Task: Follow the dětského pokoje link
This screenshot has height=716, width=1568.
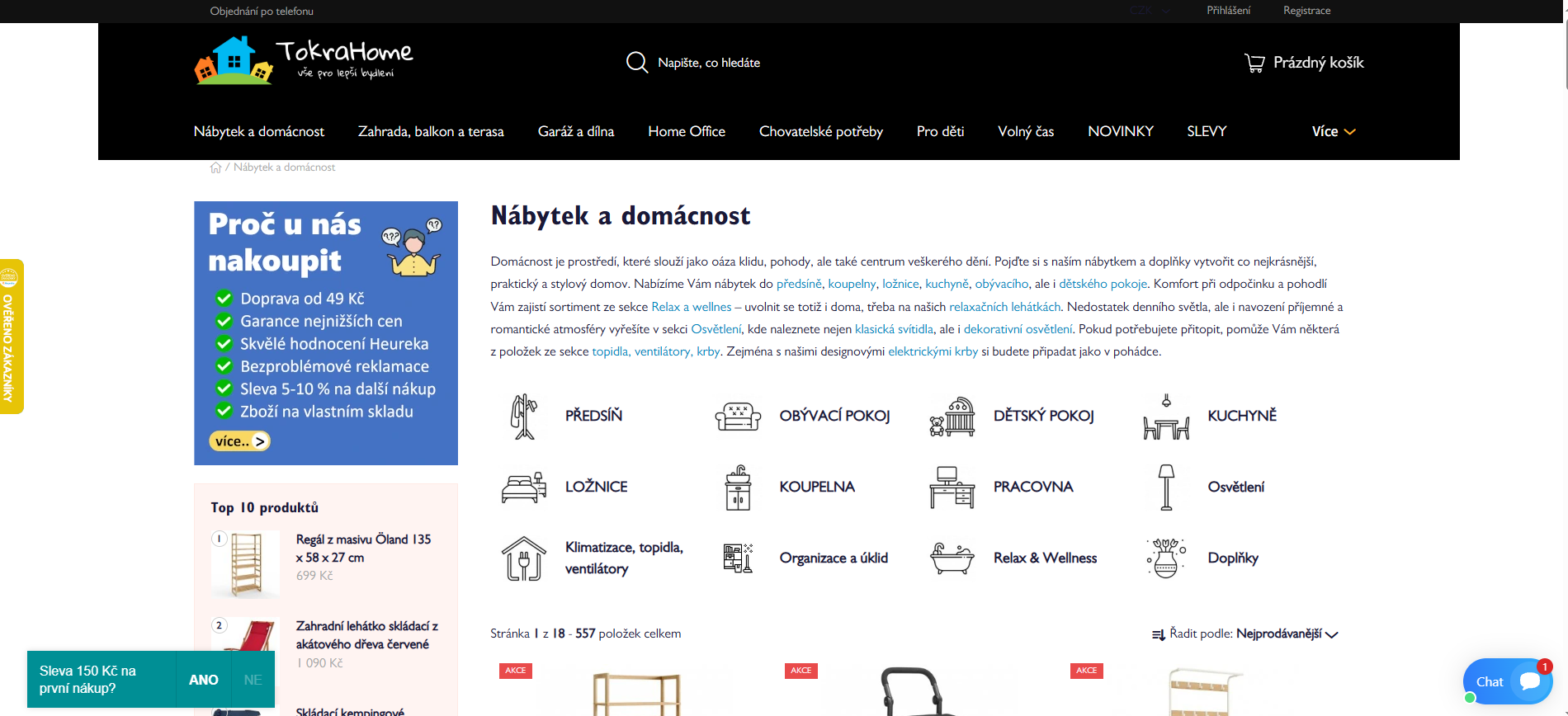Action: tap(1103, 284)
